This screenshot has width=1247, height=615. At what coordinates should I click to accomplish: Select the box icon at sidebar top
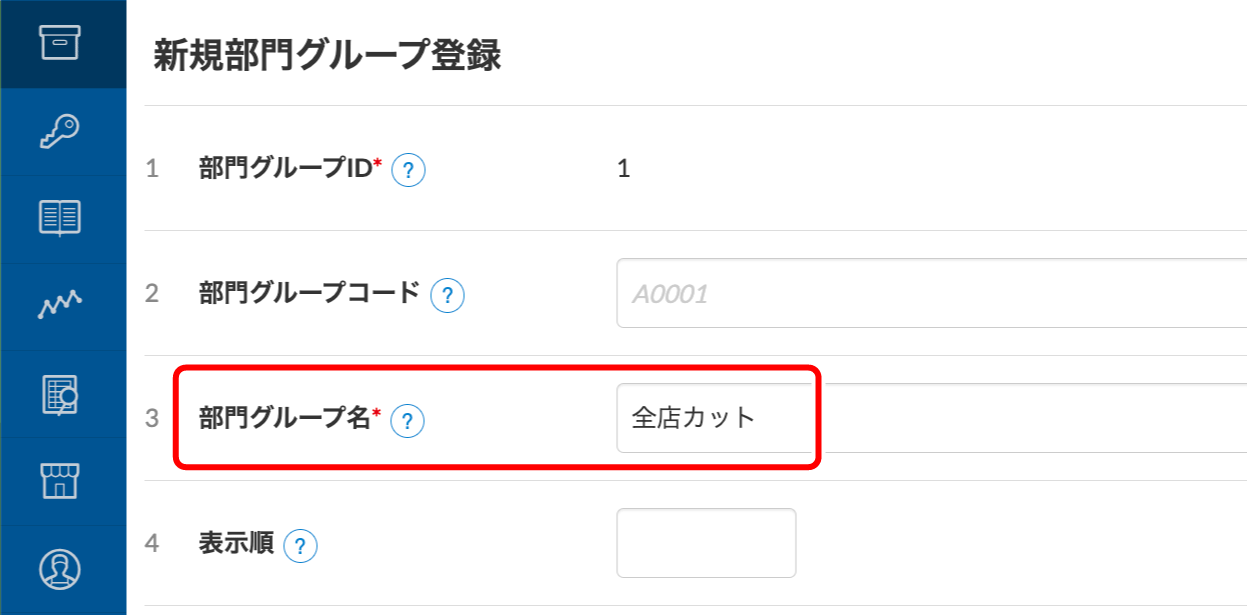tap(62, 44)
